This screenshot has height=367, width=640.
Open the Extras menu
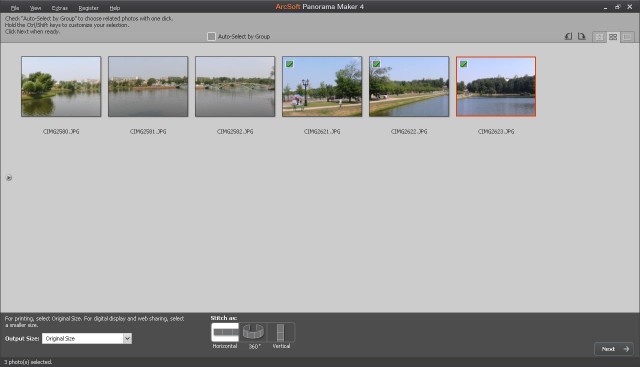click(60, 8)
